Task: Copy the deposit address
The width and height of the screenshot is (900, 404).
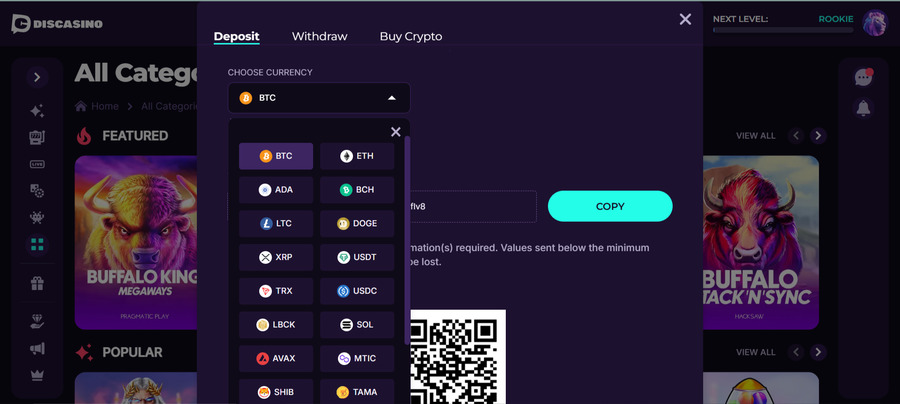Action: (x=610, y=207)
